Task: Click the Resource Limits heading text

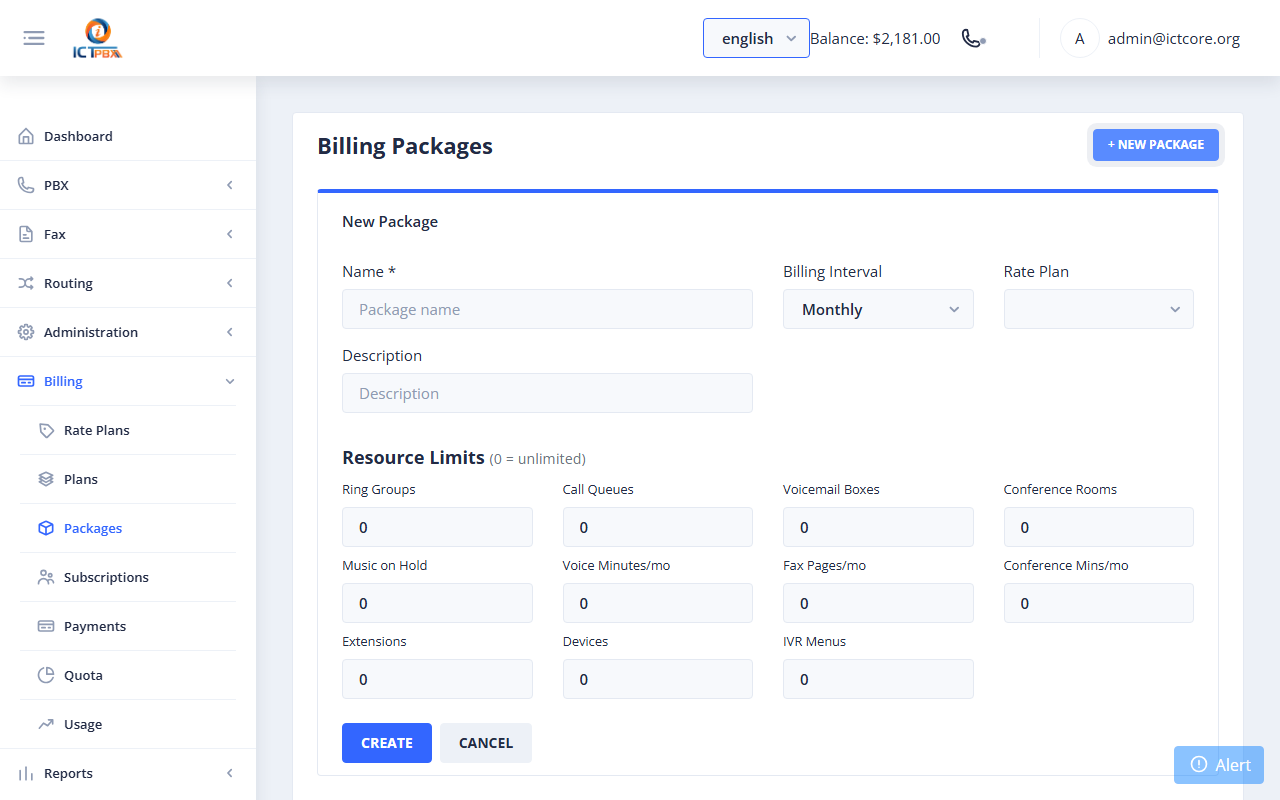Action: click(413, 457)
